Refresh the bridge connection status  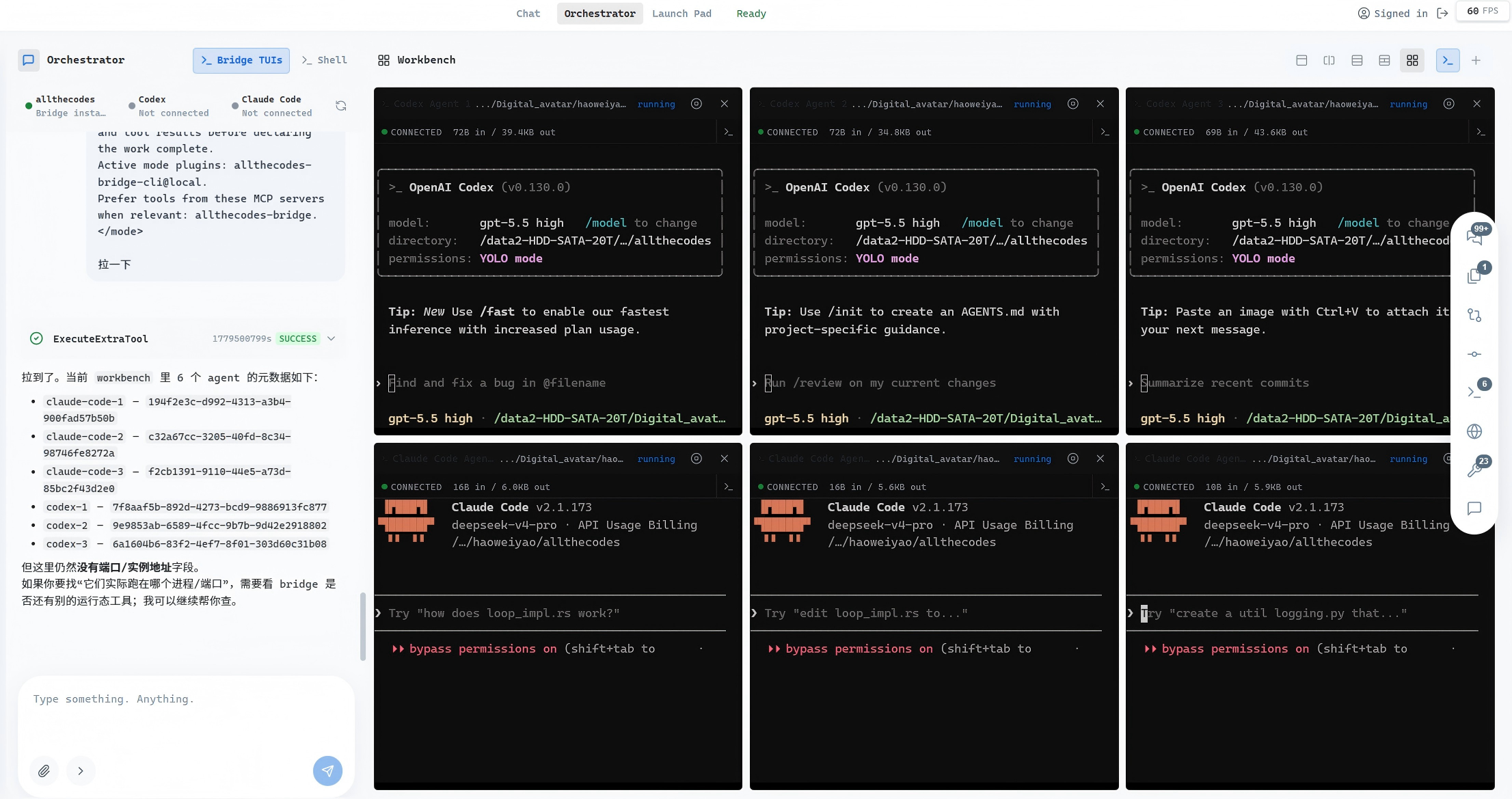[x=340, y=106]
